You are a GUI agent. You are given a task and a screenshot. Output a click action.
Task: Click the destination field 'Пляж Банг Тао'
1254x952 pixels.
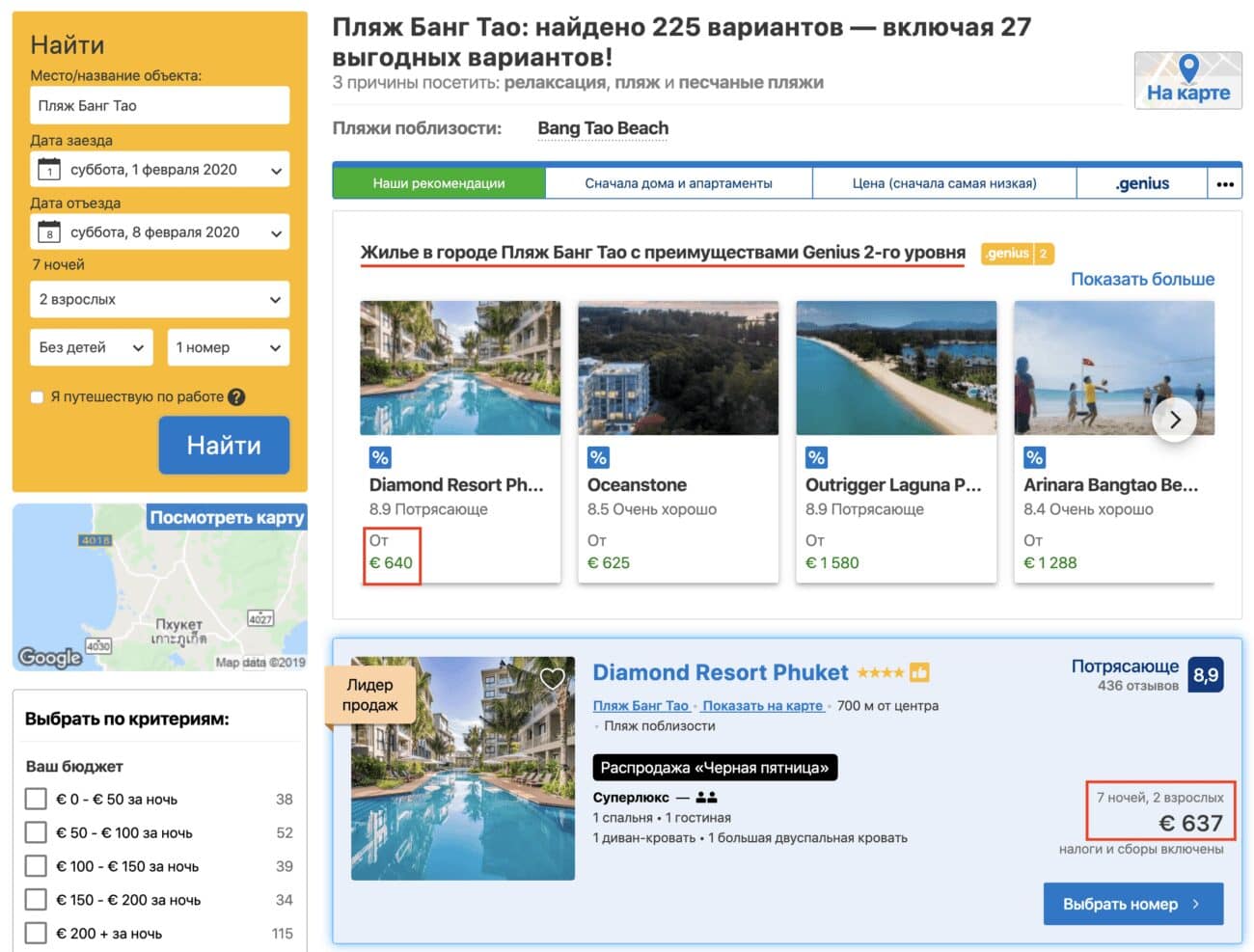159,105
